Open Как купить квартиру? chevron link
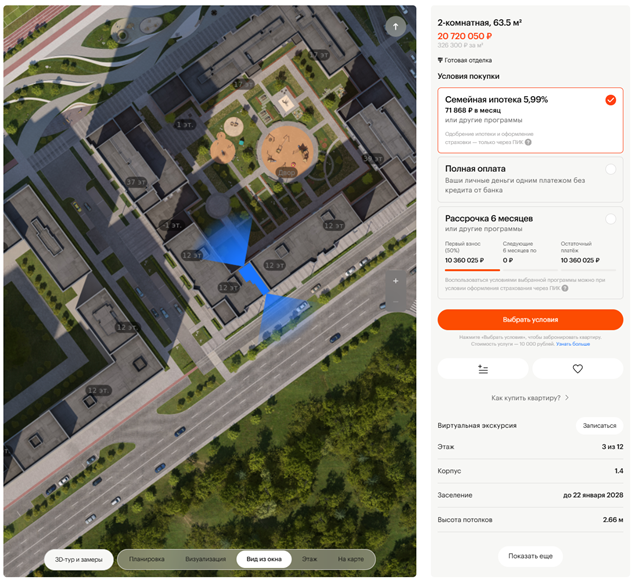This screenshot has height=581, width=634. tap(530, 398)
